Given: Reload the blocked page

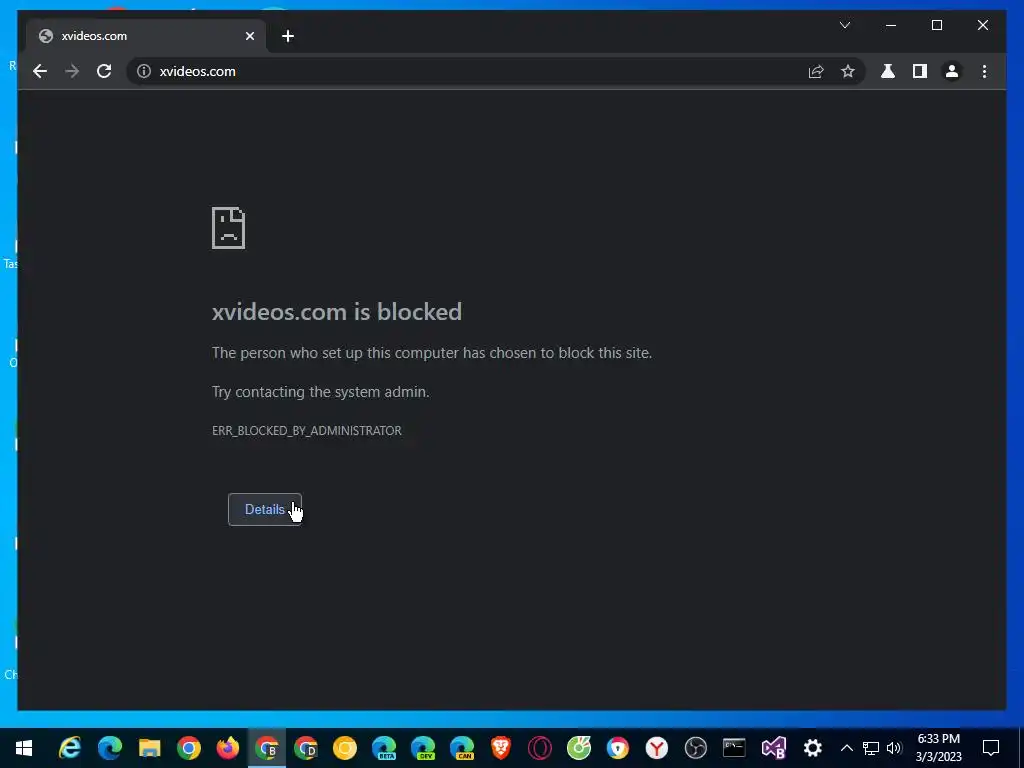Looking at the screenshot, I should click(104, 71).
